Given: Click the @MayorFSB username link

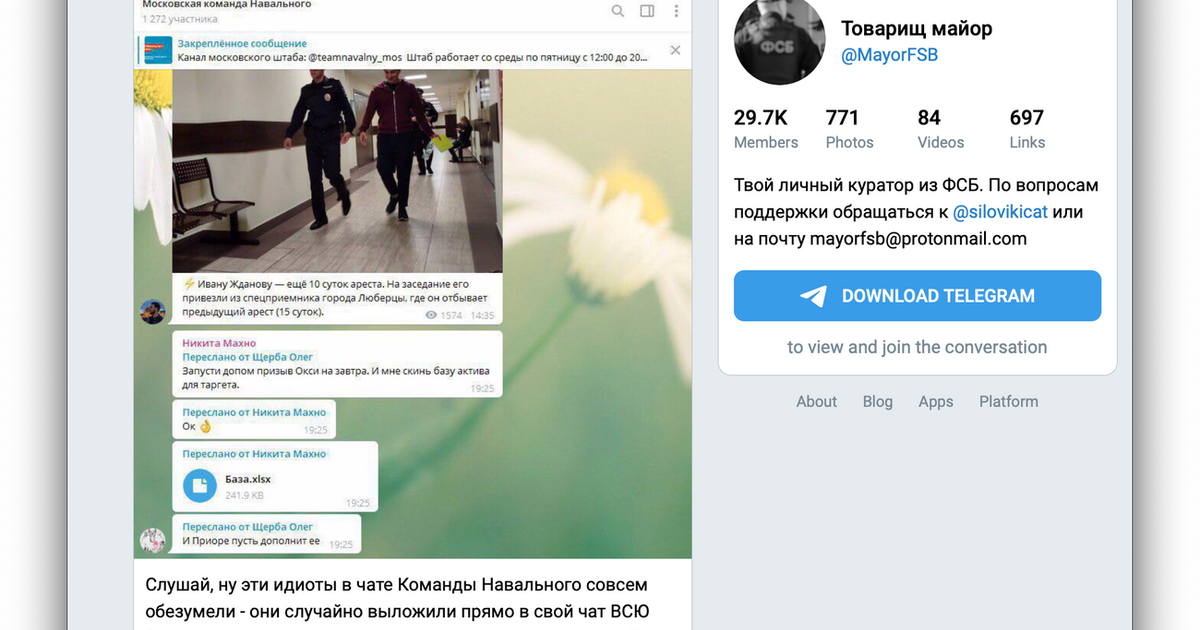Looking at the screenshot, I should tap(889, 56).
